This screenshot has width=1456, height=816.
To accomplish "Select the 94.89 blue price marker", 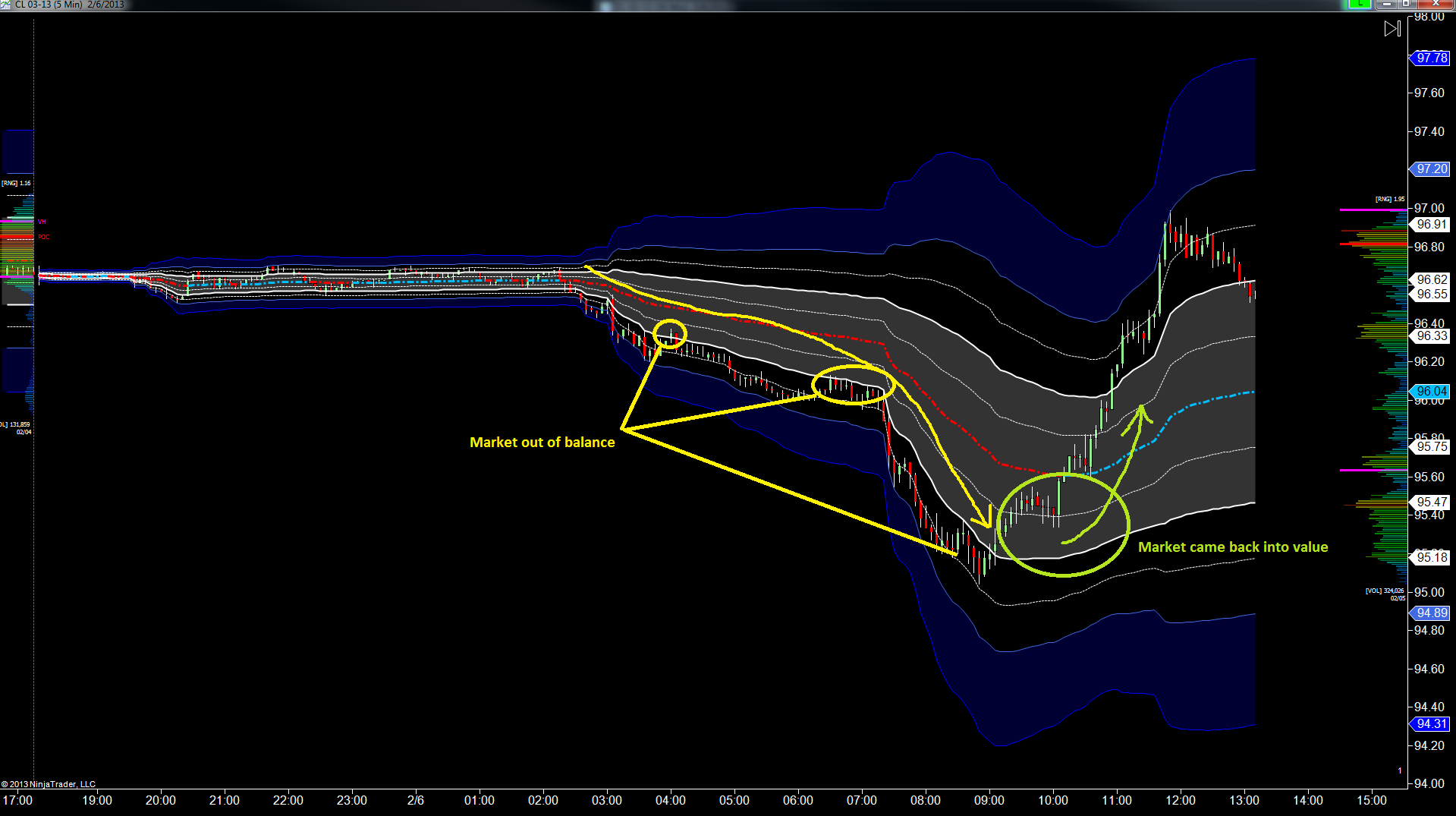I will (x=1430, y=613).
